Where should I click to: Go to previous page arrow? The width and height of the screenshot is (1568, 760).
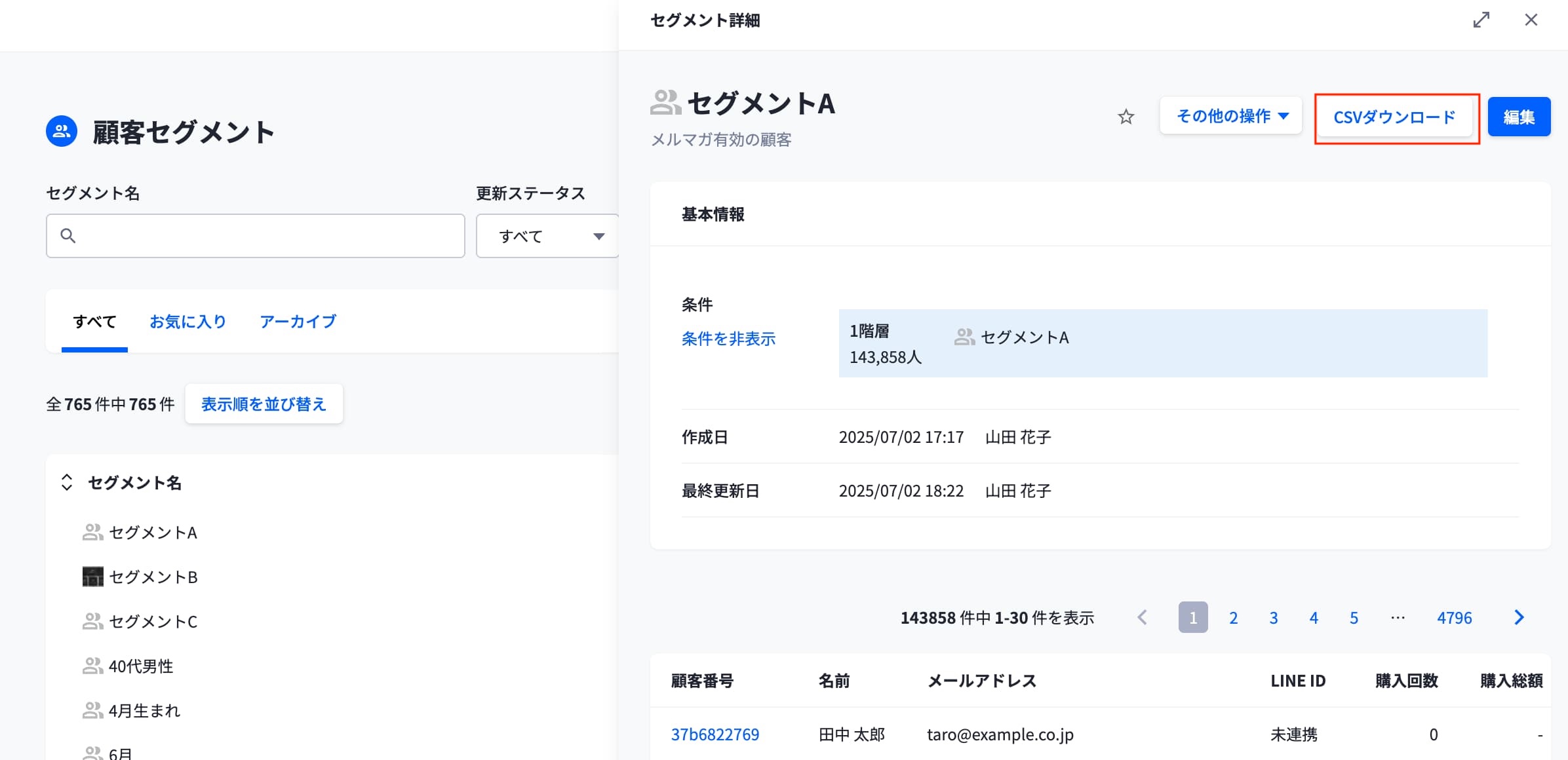point(1142,618)
